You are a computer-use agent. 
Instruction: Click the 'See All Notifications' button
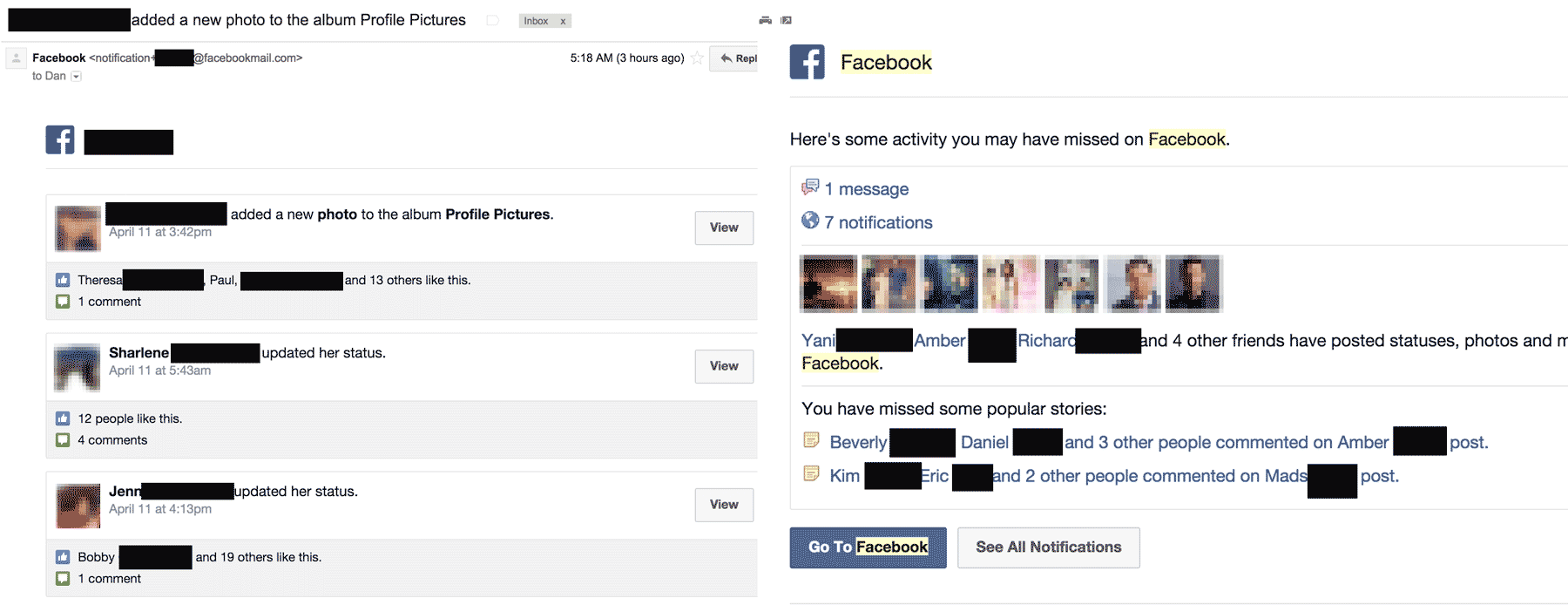point(1049,547)
